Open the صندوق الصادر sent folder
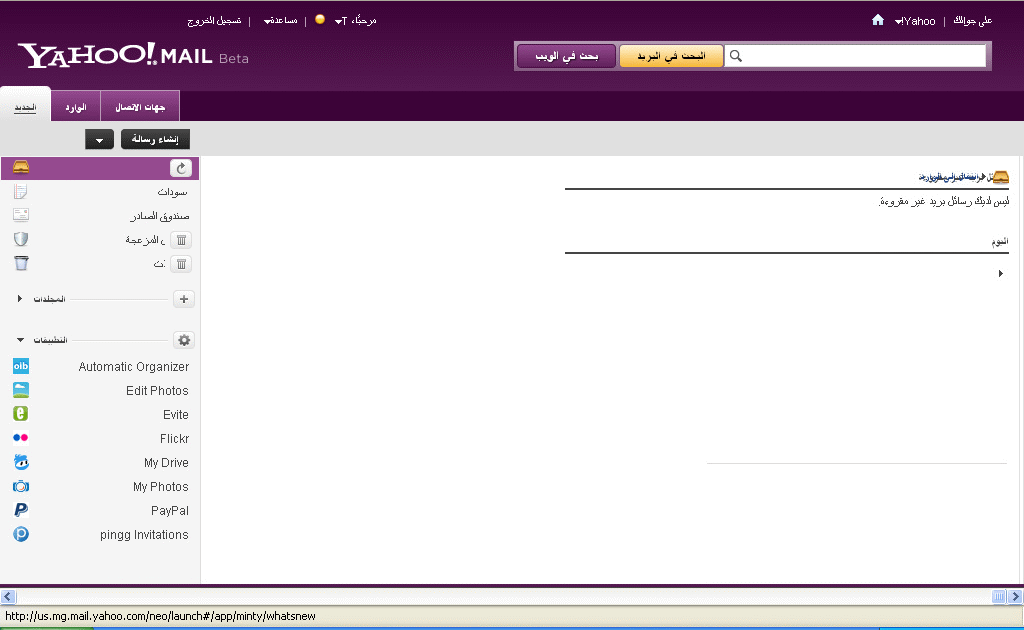 159,216
